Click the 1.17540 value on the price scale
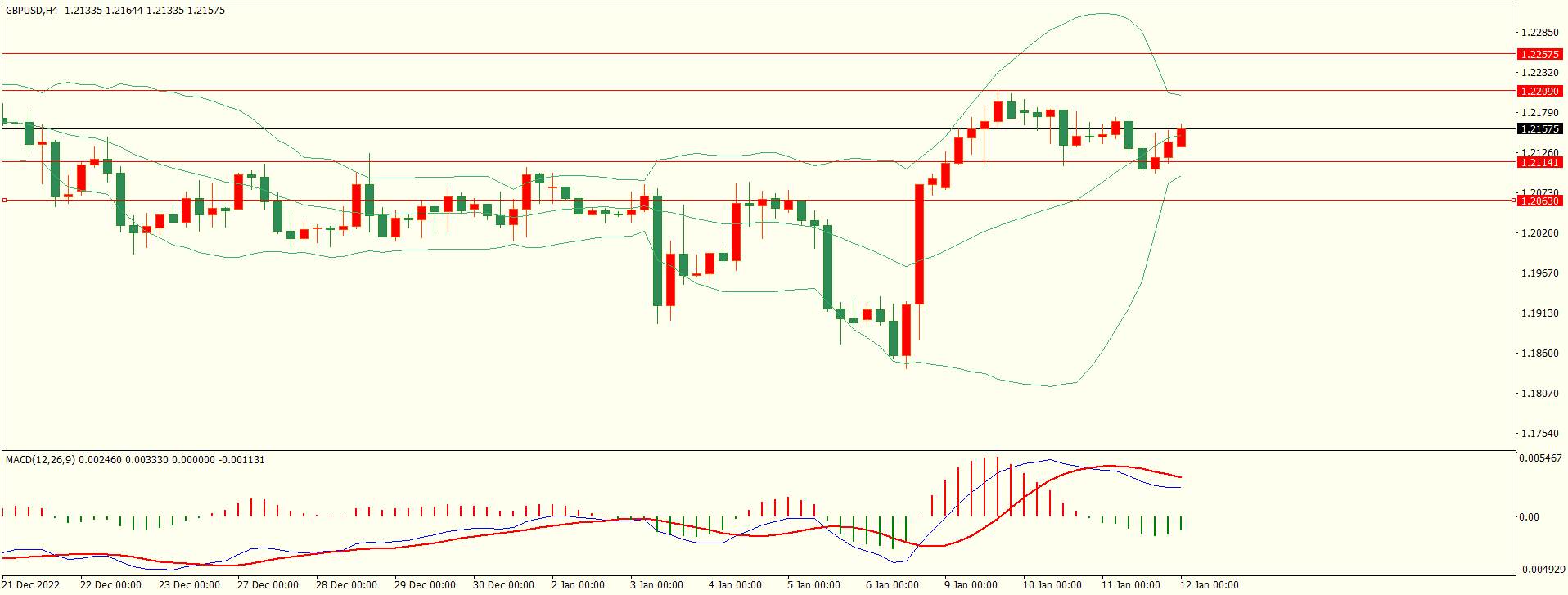The image size is (1568, 595). (1539, 433)
